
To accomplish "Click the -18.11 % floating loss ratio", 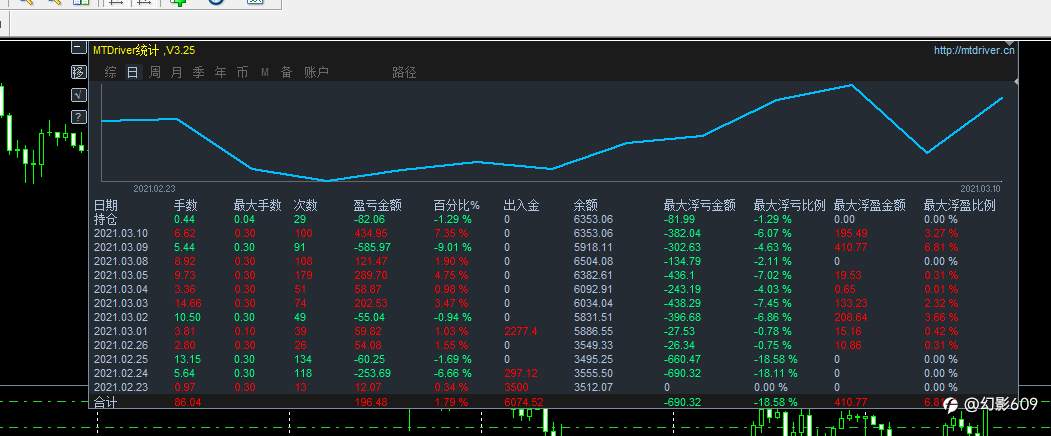I will tap(776, 374).
